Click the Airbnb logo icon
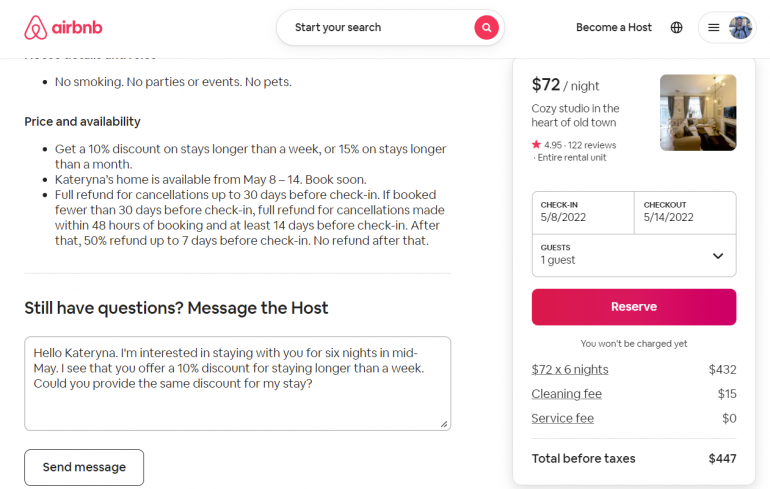770x489 pixels. (36, 28)
